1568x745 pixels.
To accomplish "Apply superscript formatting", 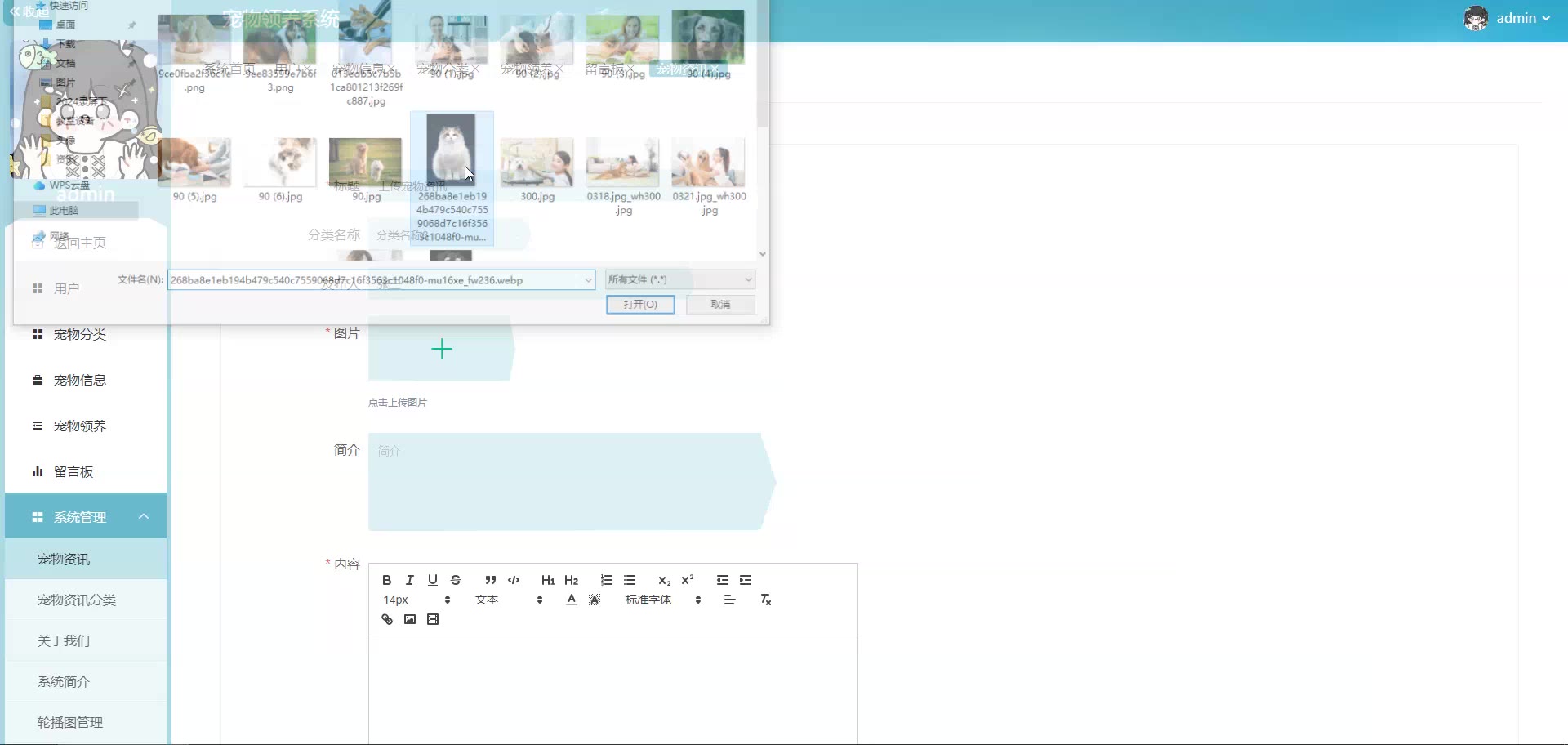I will (688, 580).
